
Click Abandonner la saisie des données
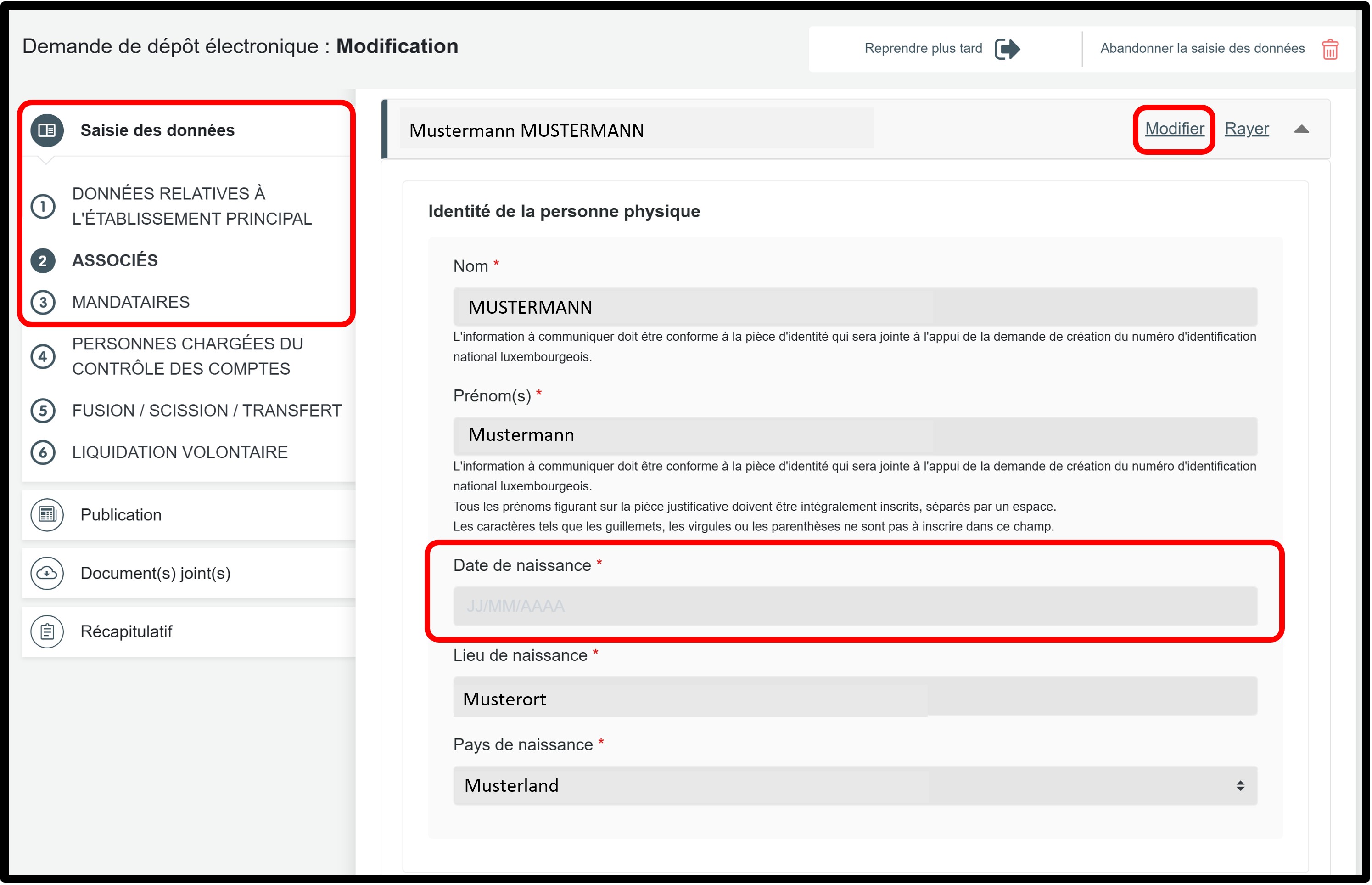[x=1203, y=49]
